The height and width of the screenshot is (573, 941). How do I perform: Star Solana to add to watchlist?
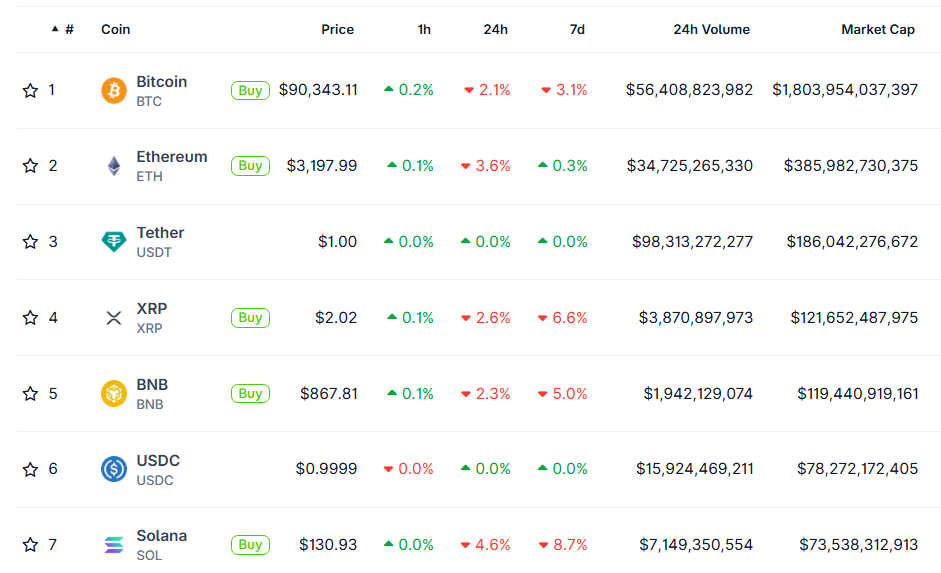click(x=30, y=545)
